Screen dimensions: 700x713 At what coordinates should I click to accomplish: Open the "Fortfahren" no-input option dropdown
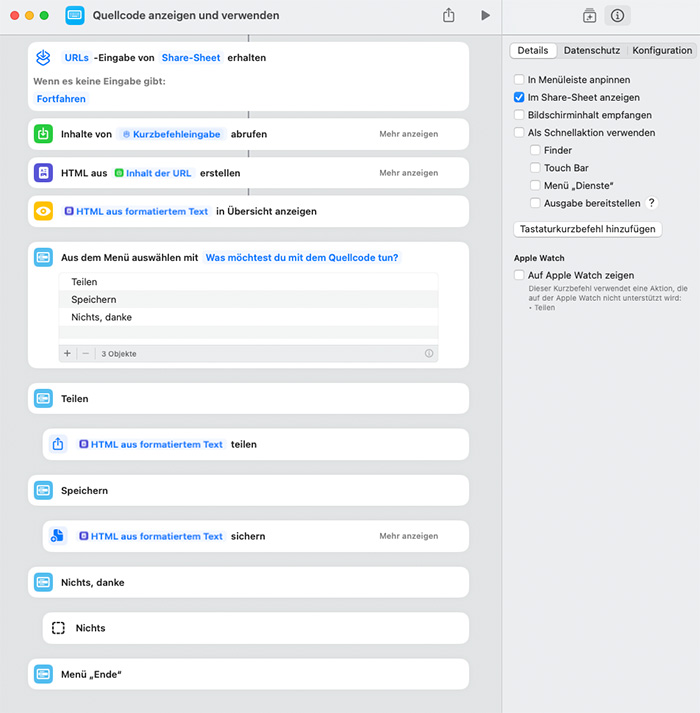point(61,99)
